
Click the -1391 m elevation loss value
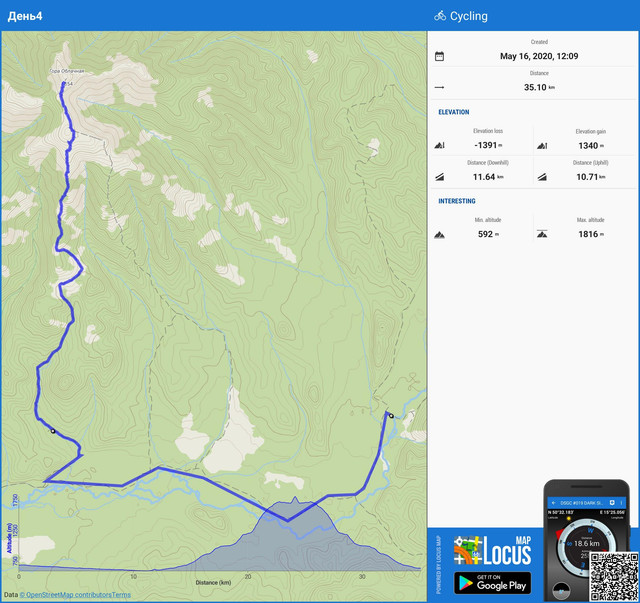(x=488, y=145)
